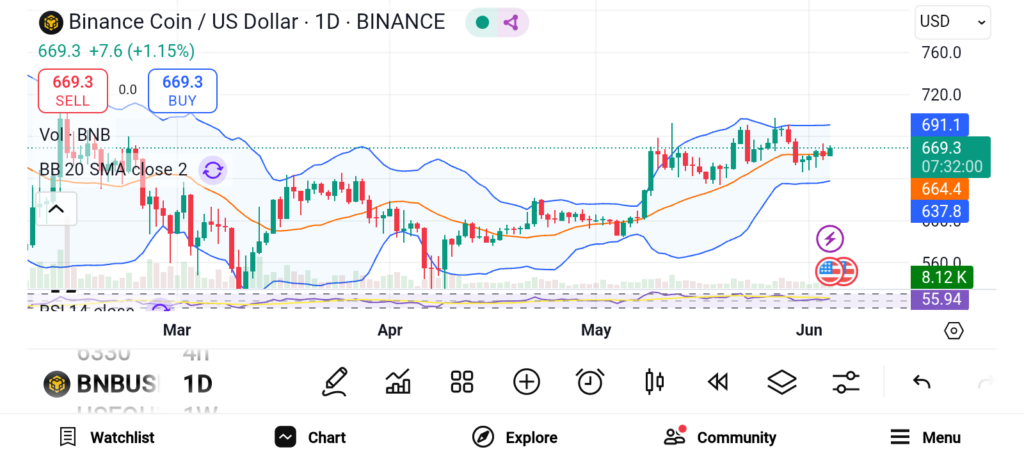
Task: Open chart scale hexagon settings icon
Action: pos(953,331)
